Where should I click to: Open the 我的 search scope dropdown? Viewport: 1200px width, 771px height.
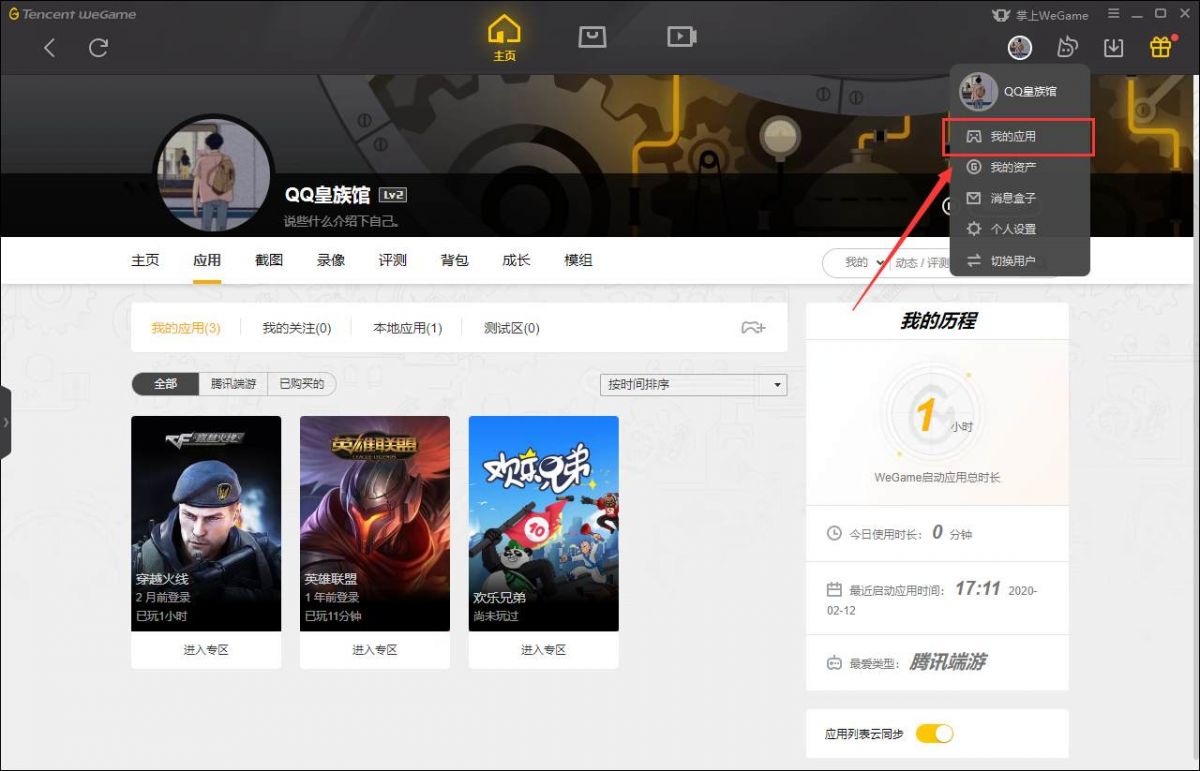coord(864,263)
